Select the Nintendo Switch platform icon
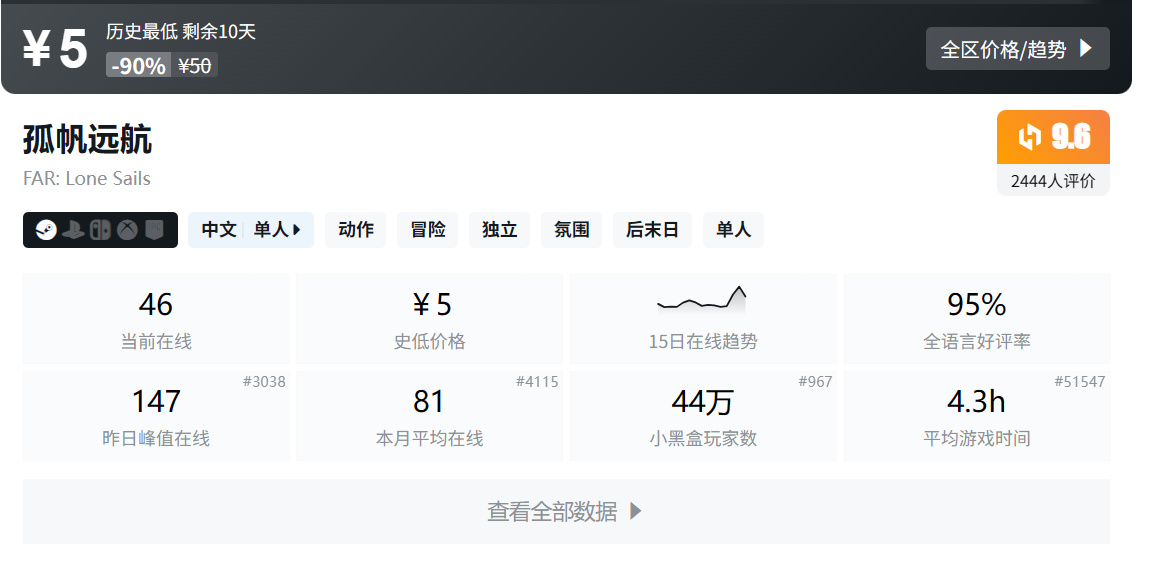Viewport: 1153px width, 567px height. pyautogui.click(x=100, y=230)
